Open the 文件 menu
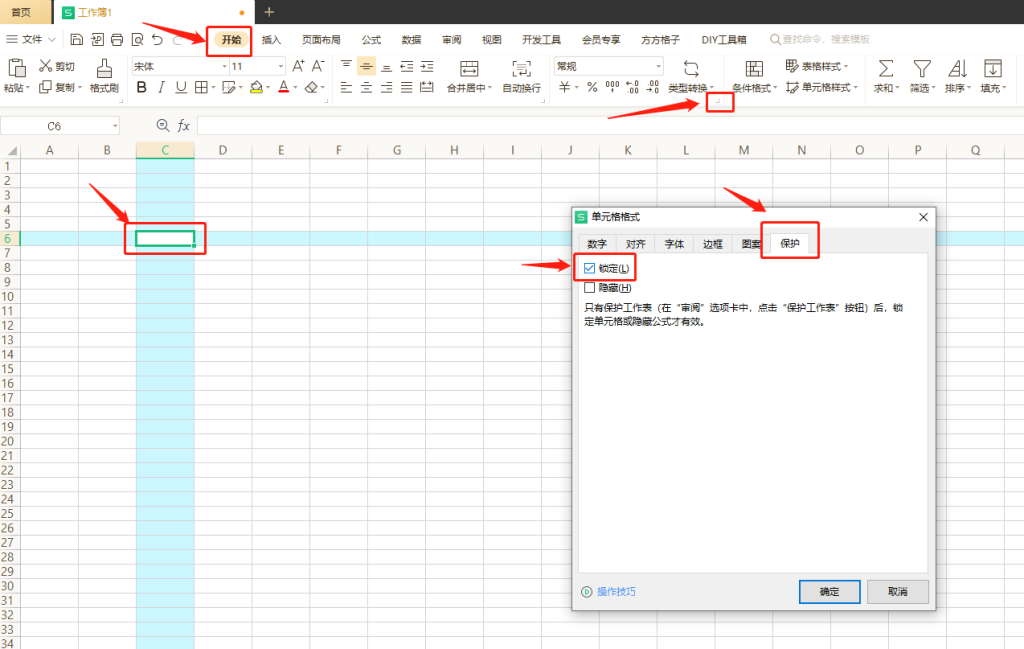Screen dimensions: 1024x649 point(31,40)
